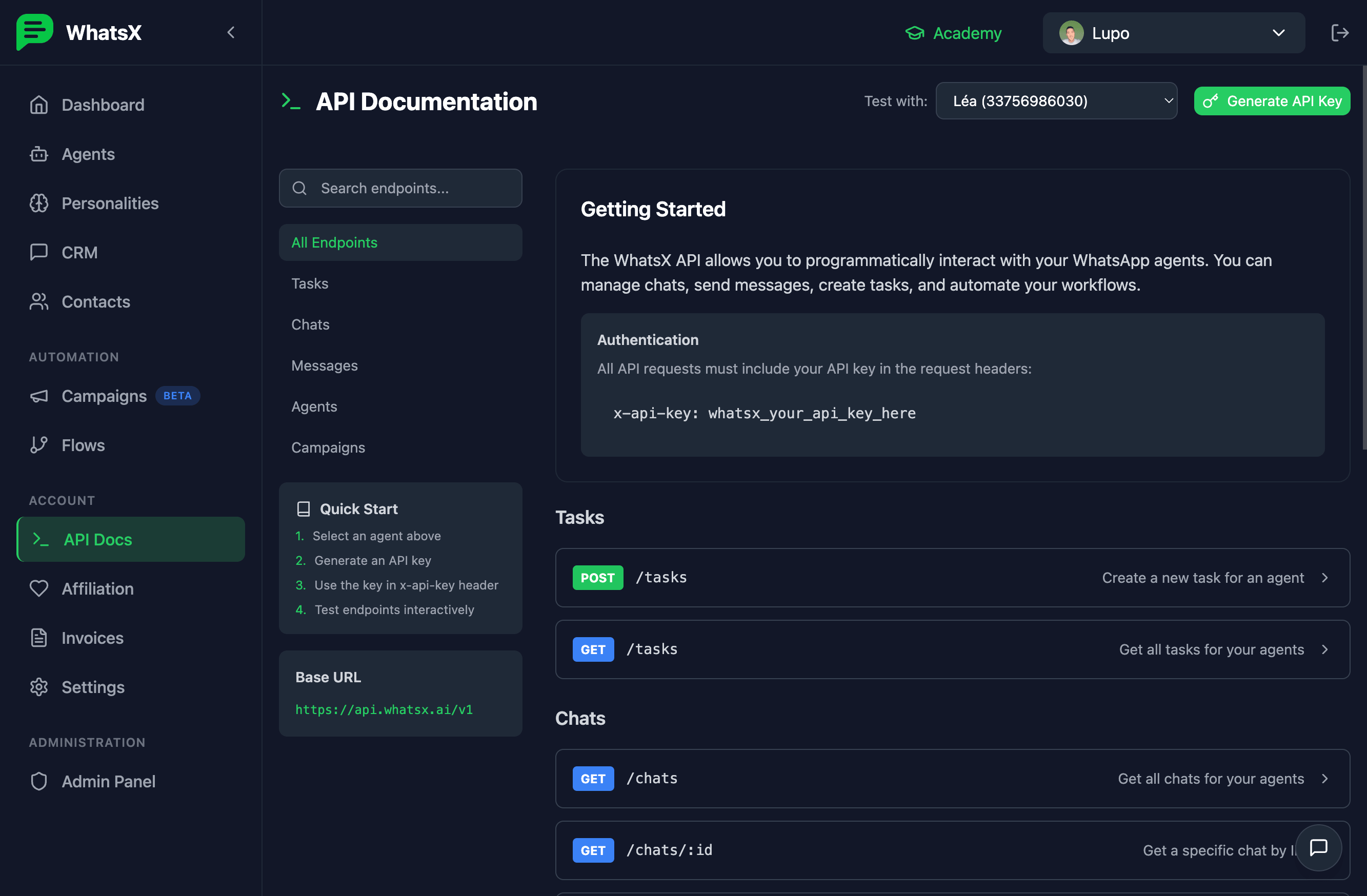Open the Test with agent selector
Image resolution: width=1367 pixels, height=896 pixels.
pos(1056,101)
